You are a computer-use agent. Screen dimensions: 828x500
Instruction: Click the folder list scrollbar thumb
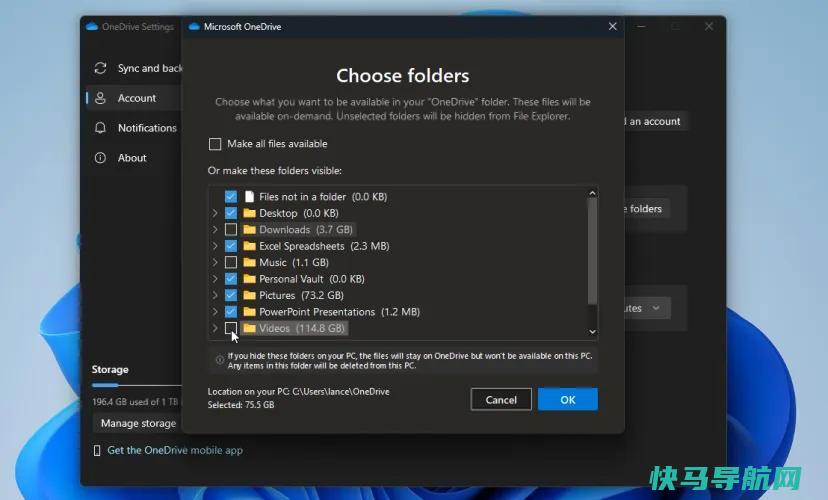point(592,251)
